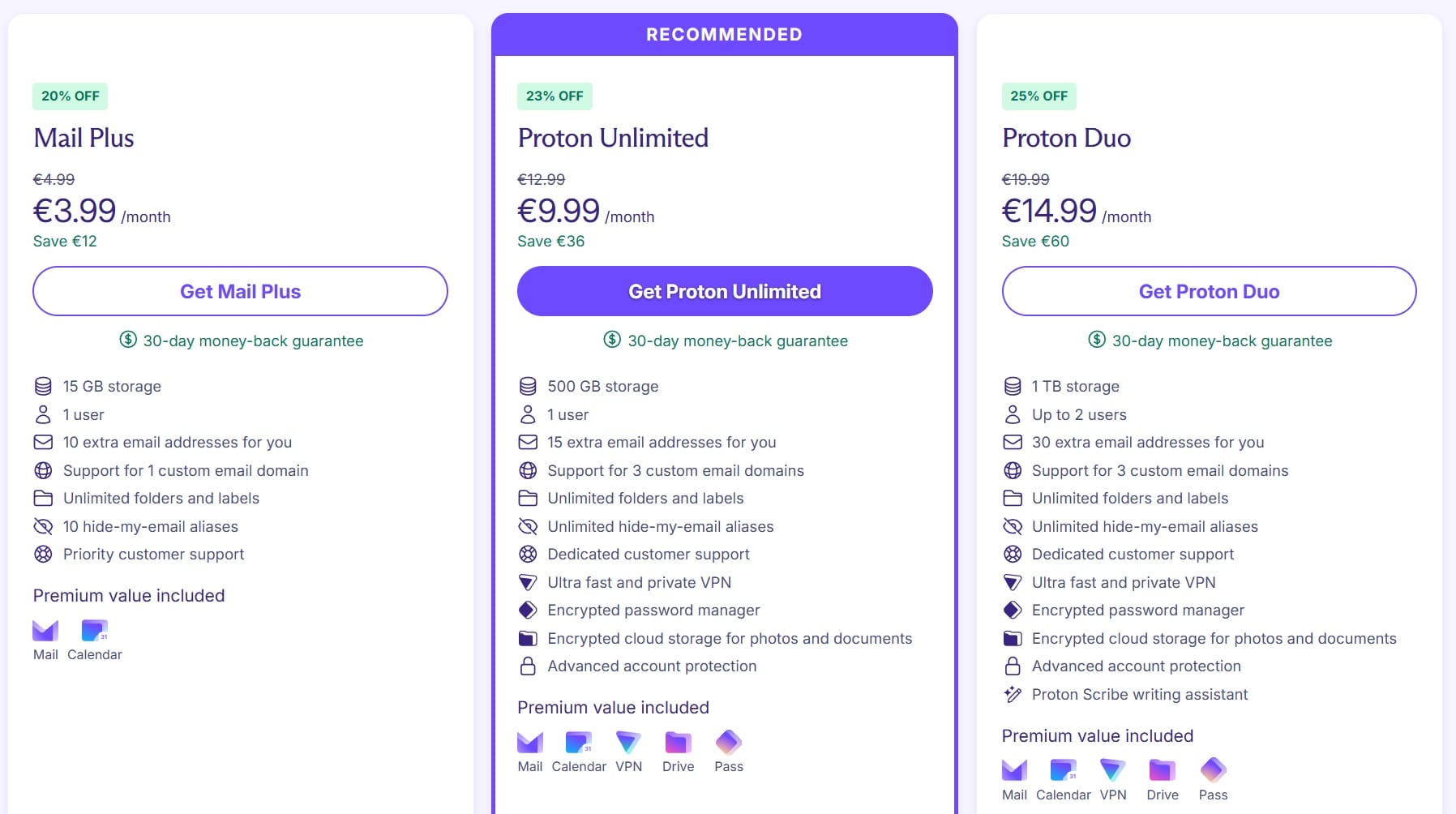Click the Get Mail Plus button
The image size is (1456, 814).
(x=240, y=291)
